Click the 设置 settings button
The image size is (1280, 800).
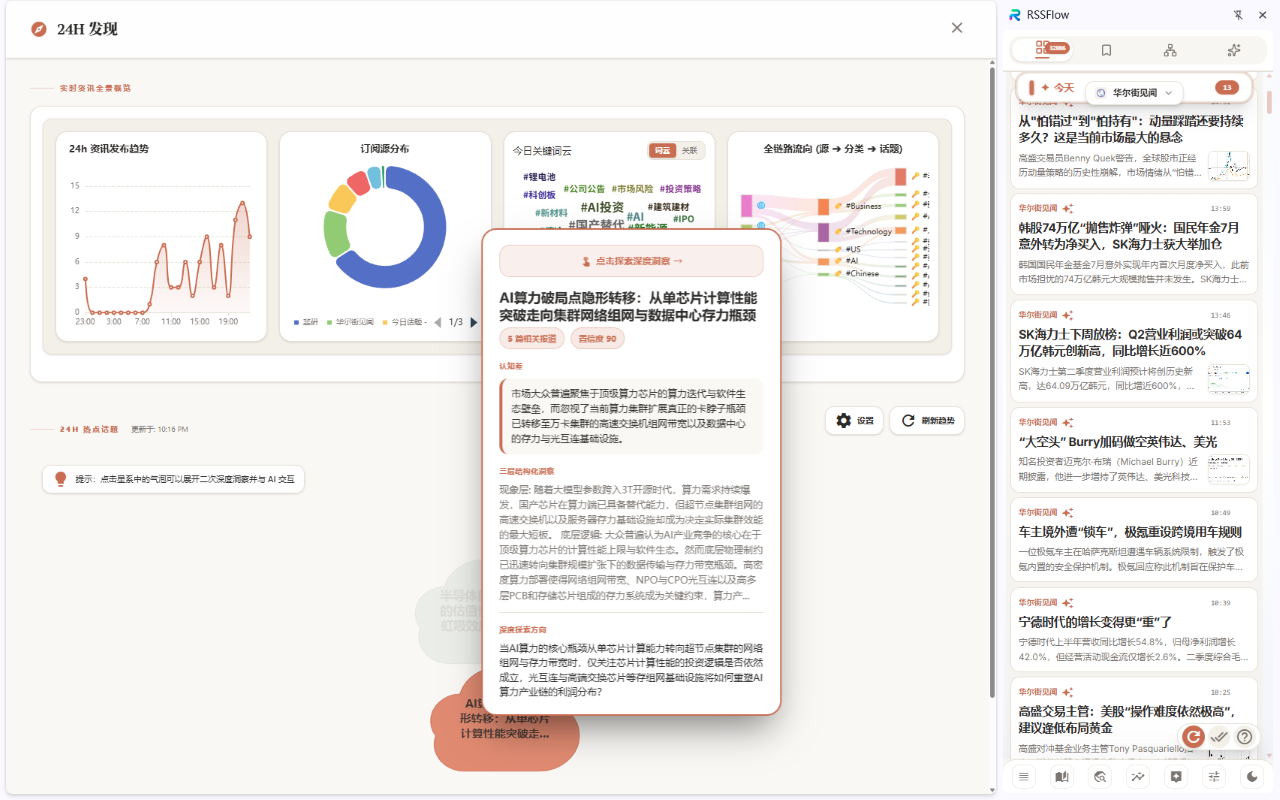854,421
